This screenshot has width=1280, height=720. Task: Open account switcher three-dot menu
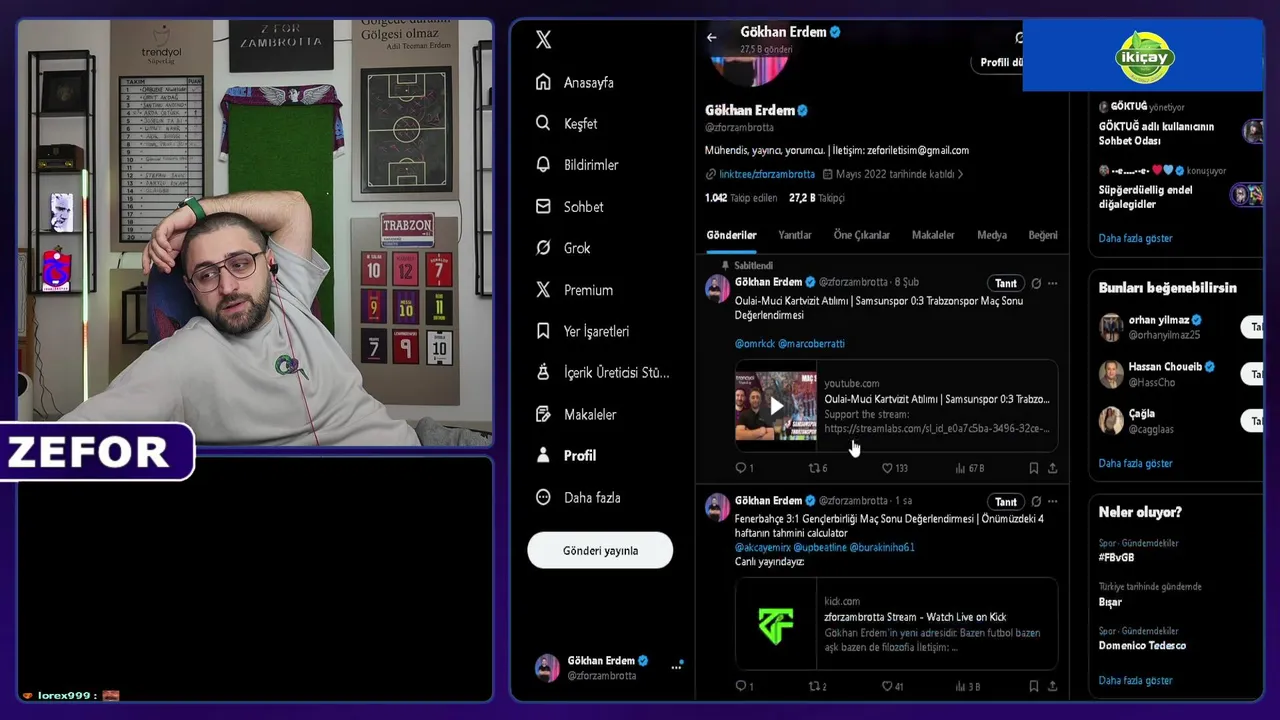coord(677,667)
